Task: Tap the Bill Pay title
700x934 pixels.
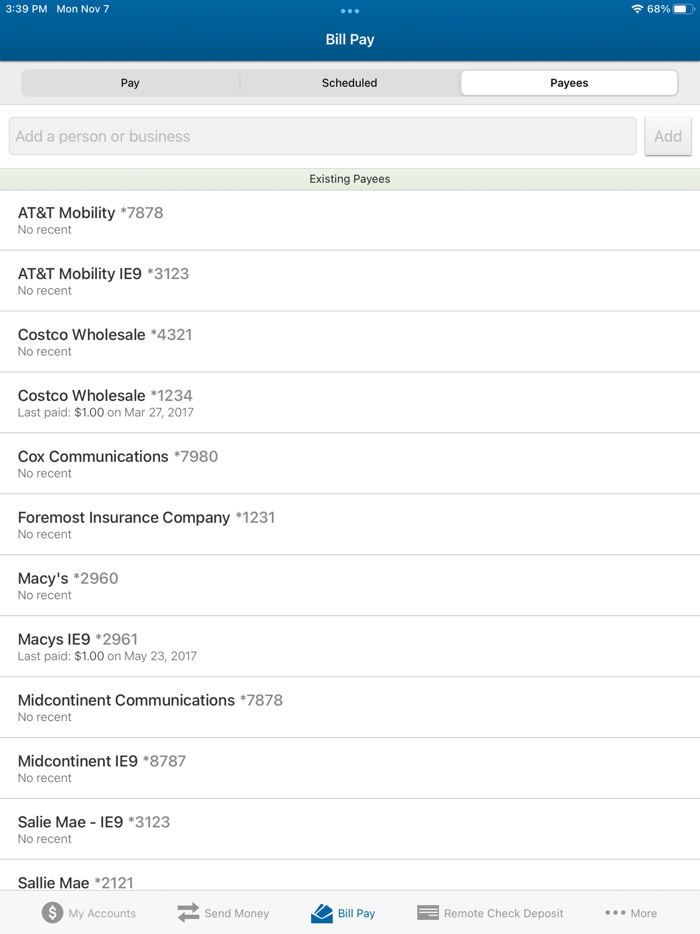Action: click(x=350, y=39)
